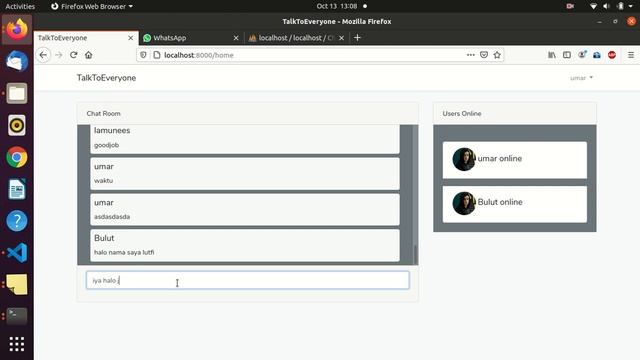Open Rhythmbox from the dock
The height and width of the screenshot is (360, 640).
[x=17, y=125]
